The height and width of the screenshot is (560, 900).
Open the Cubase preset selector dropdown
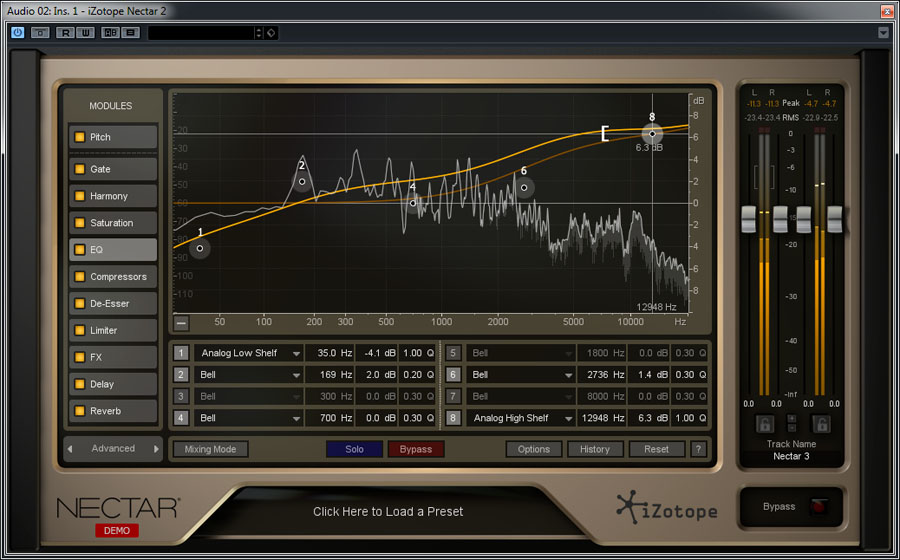click(x=258, y=32)
